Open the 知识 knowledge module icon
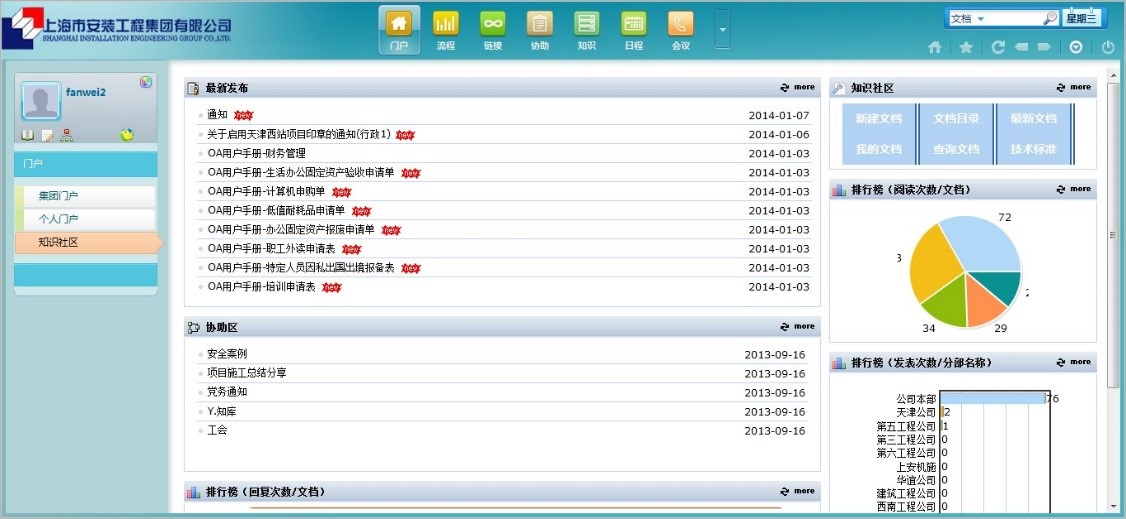Screen dimensions: 1126x519 coord(587,24)
